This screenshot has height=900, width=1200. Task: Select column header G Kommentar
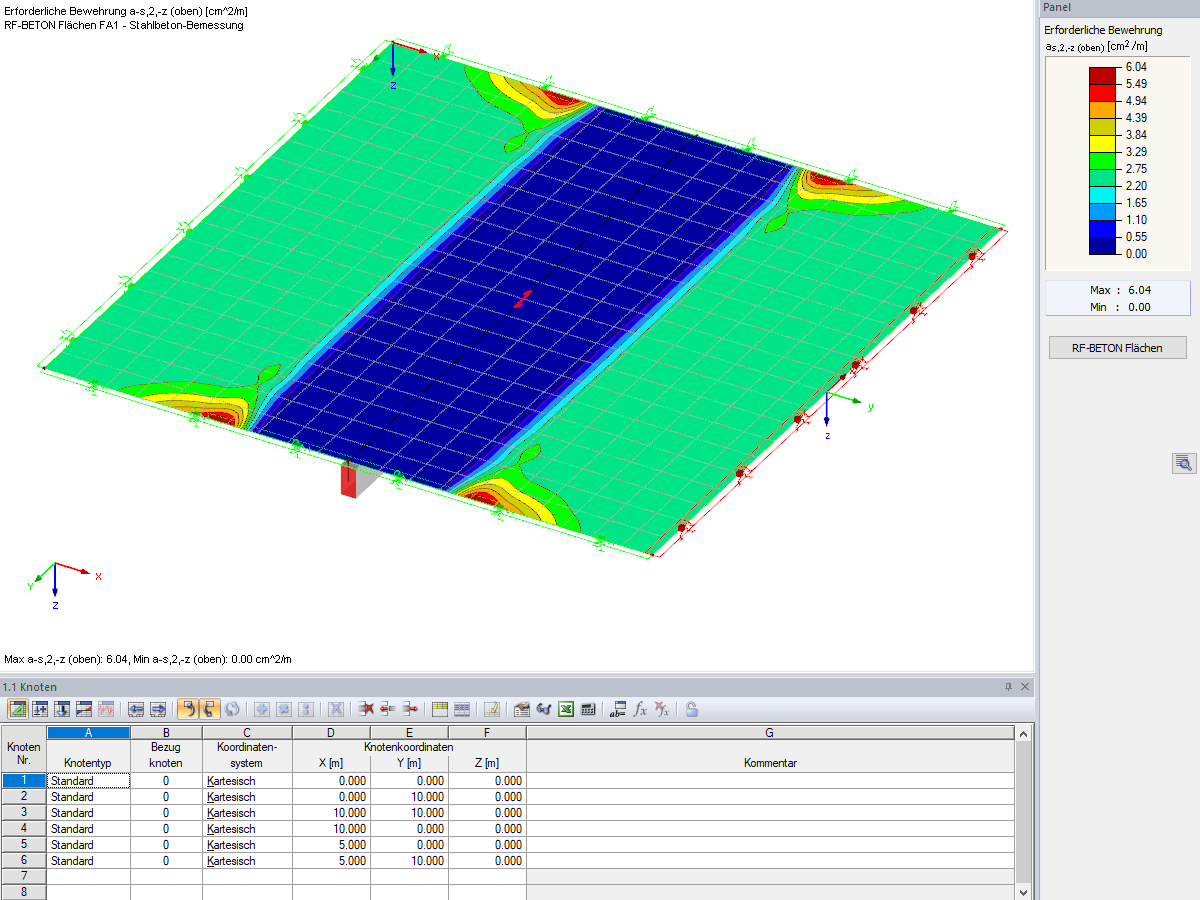coord(770,733)
